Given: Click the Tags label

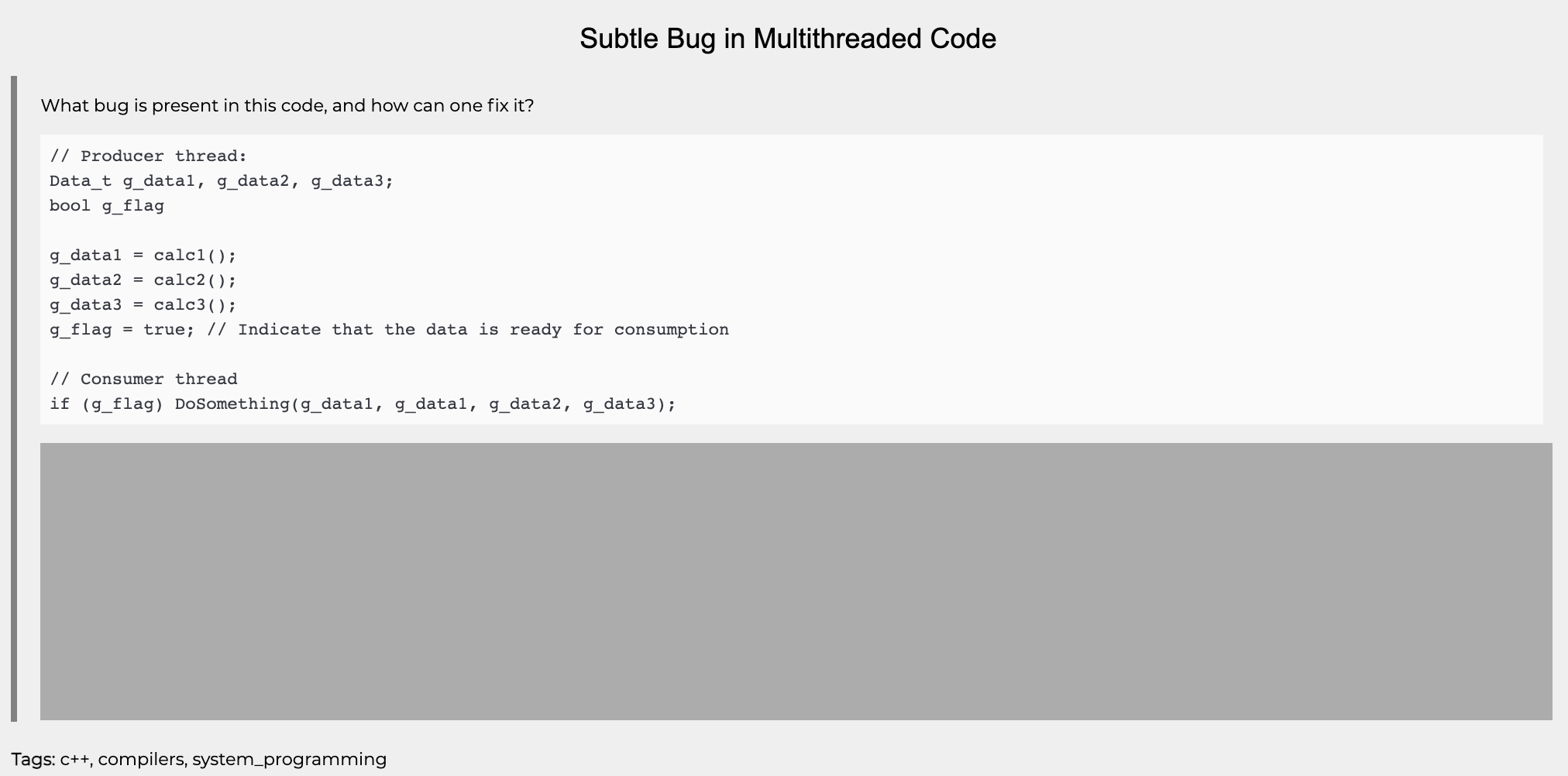Looking at the screenshot, I should pyautogui.click(x=33, y=759).
